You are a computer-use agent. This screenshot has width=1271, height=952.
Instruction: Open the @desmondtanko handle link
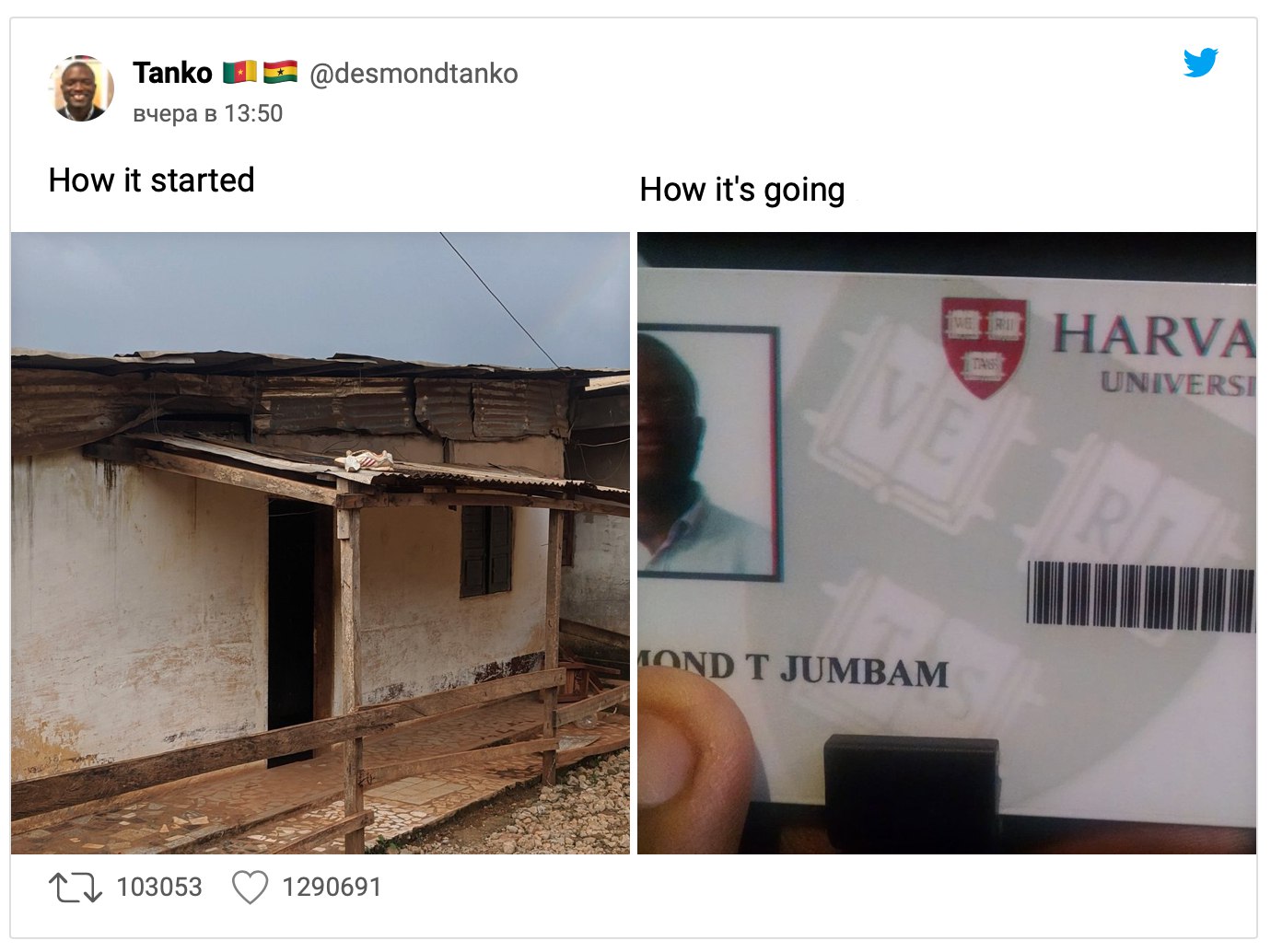414,74
